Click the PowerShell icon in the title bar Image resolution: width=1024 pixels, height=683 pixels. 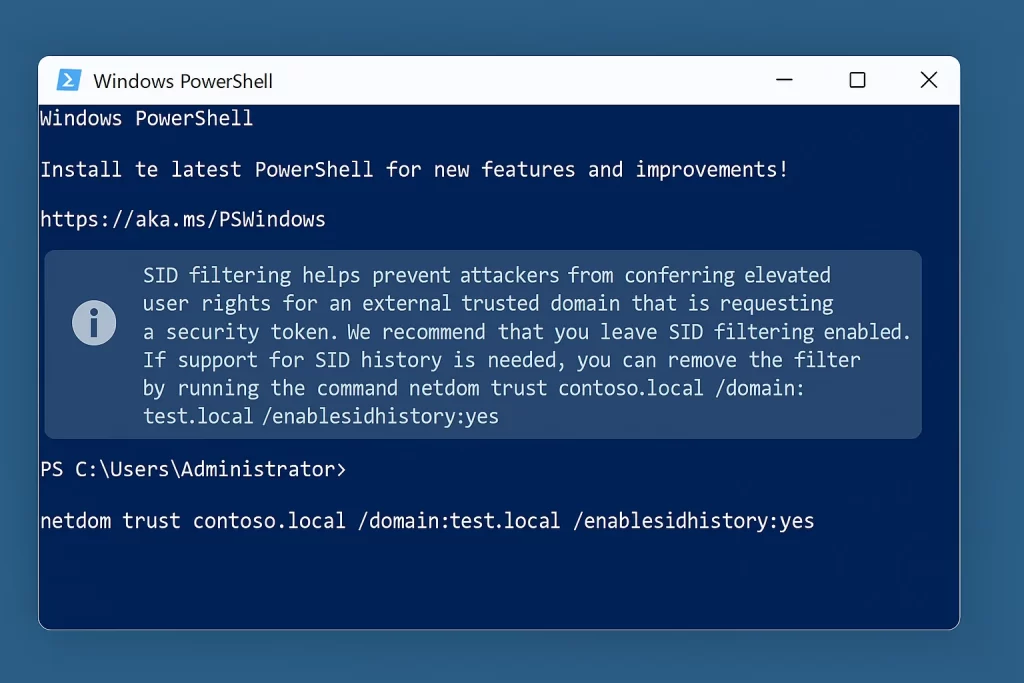click(69, 80)
